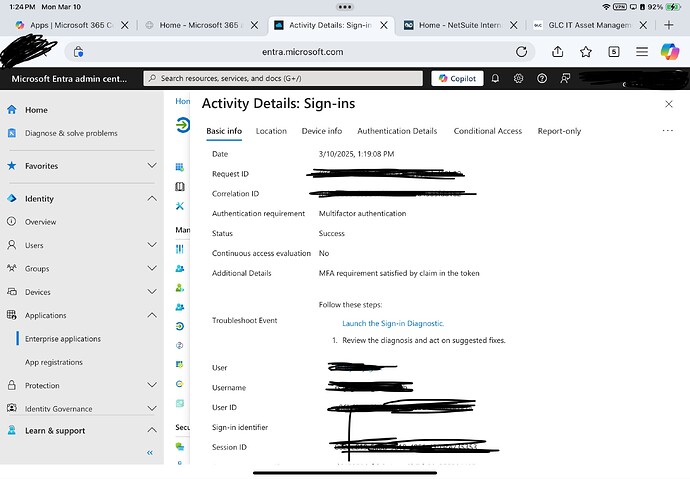This screenshot has height=479, width=690.
Task: Collapse the Identity section chevron
Action: [x=152, y=198]
